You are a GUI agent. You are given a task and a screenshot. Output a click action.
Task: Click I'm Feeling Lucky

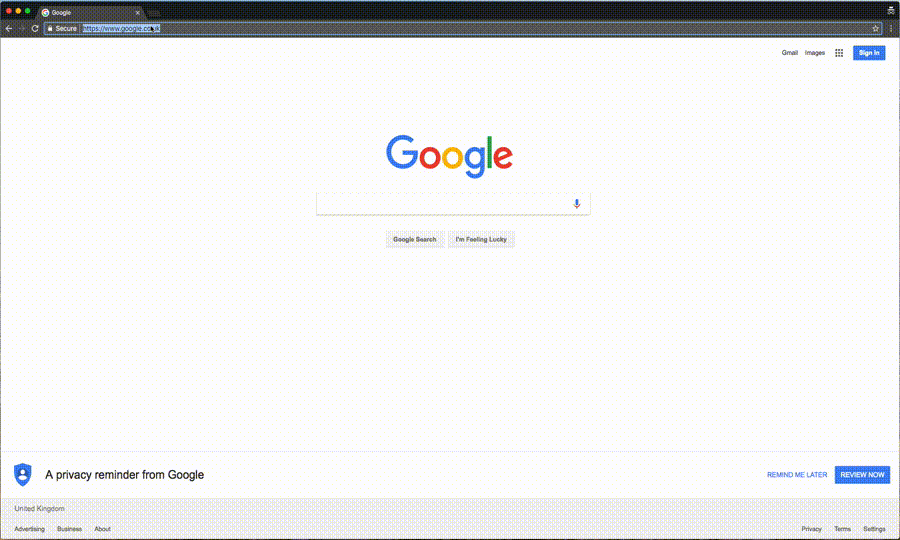(481, 239)
